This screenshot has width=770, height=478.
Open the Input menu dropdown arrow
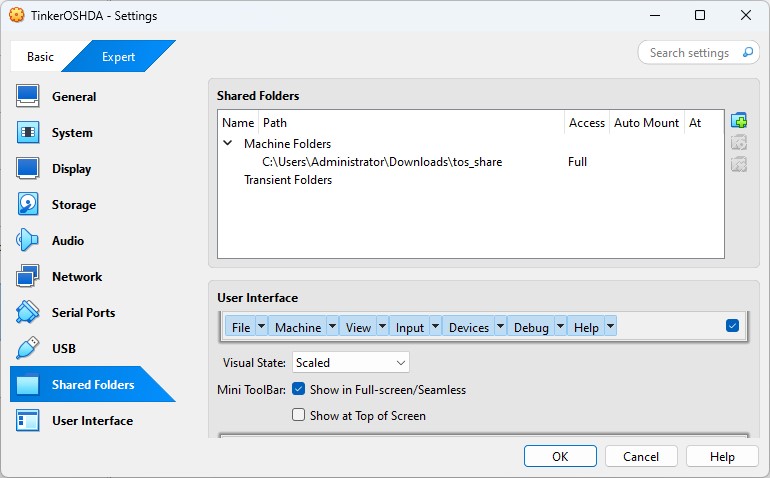[436, 326]
